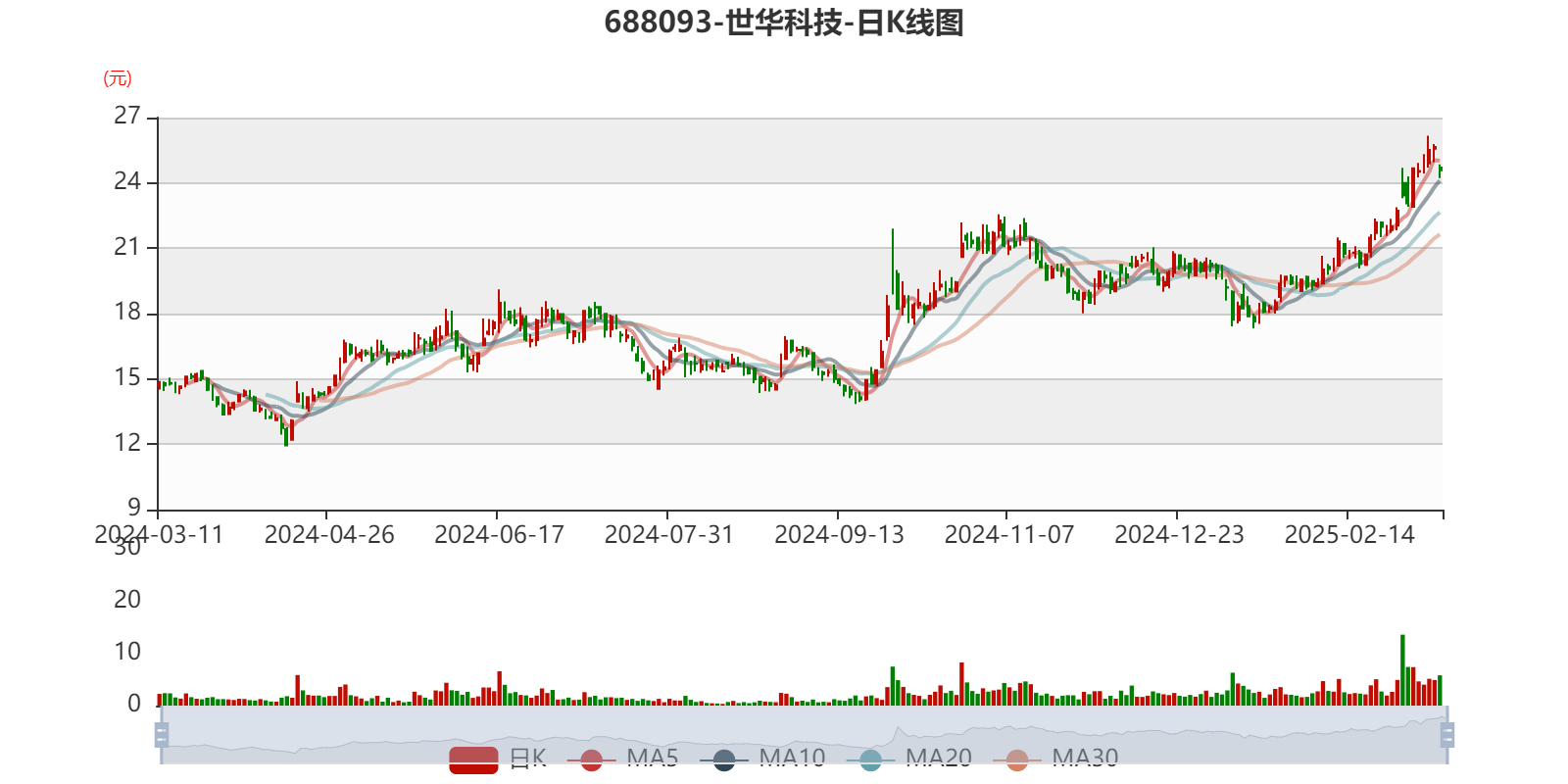
Task: Click the 2024-09-13 date label
Action: click(x=839, y=534)
